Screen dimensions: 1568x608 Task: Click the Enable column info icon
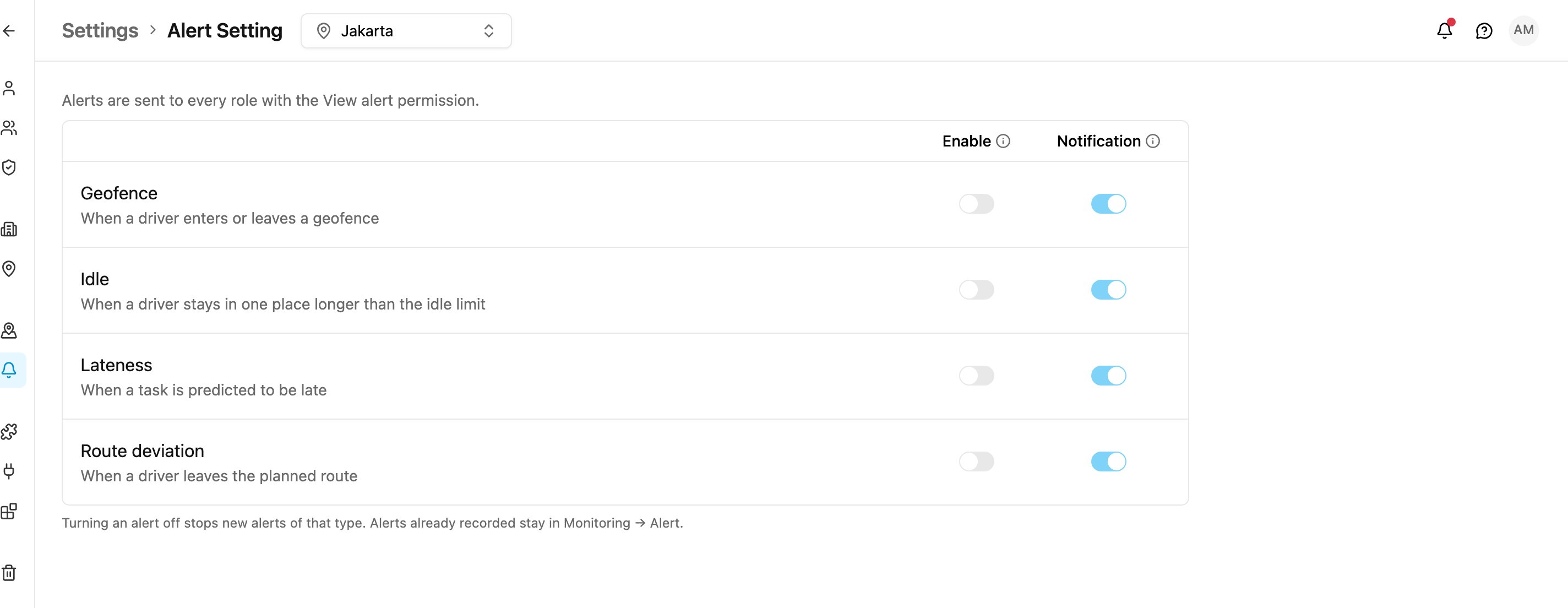click(1003, 141)
